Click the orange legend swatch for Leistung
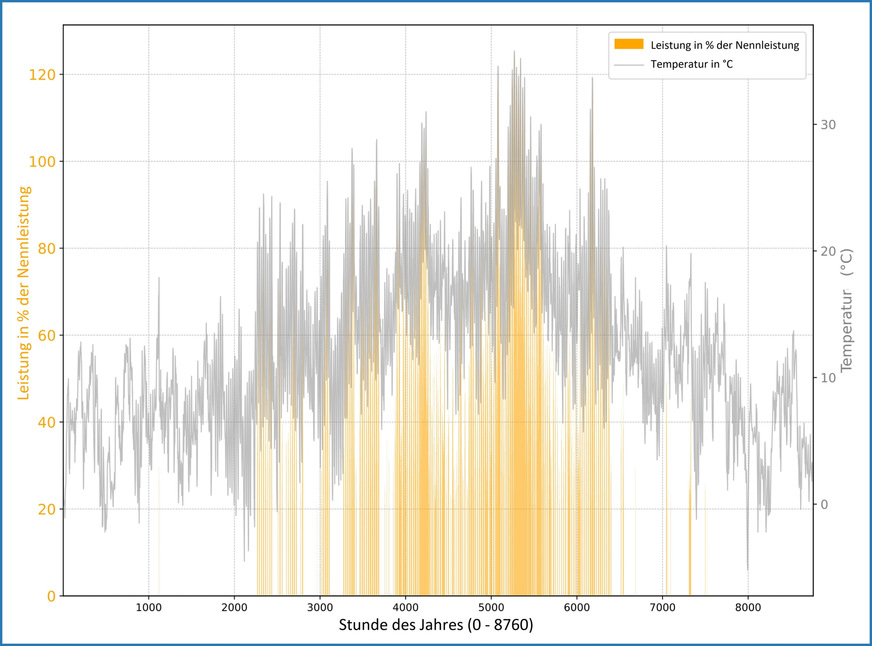The image size is (872, 646). (629, 44)
